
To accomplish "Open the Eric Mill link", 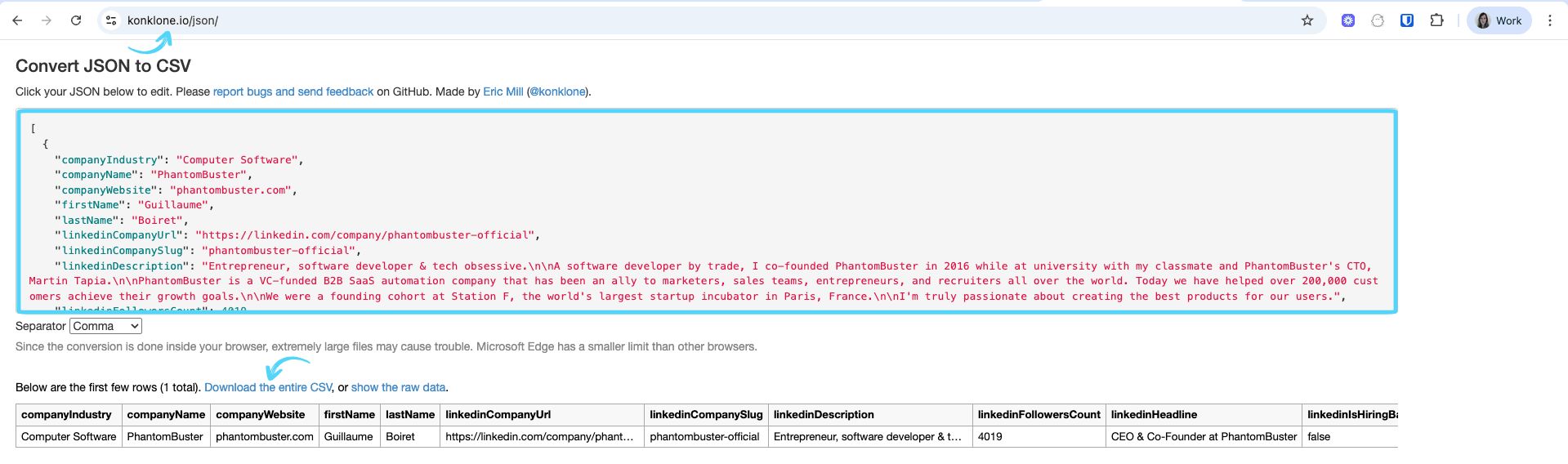I will coord(503,91).
